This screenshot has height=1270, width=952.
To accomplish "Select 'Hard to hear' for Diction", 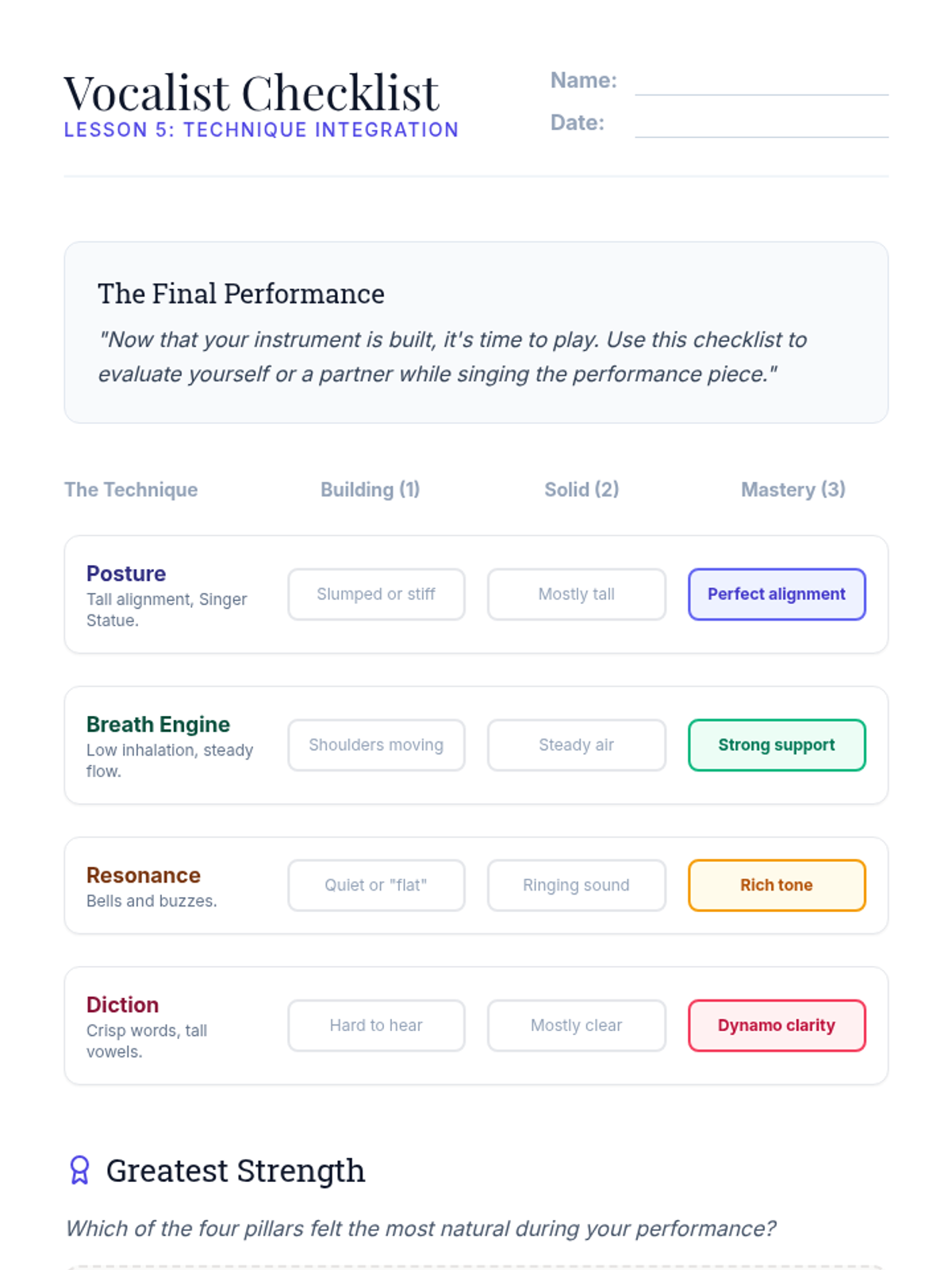I will [376, 1026].
